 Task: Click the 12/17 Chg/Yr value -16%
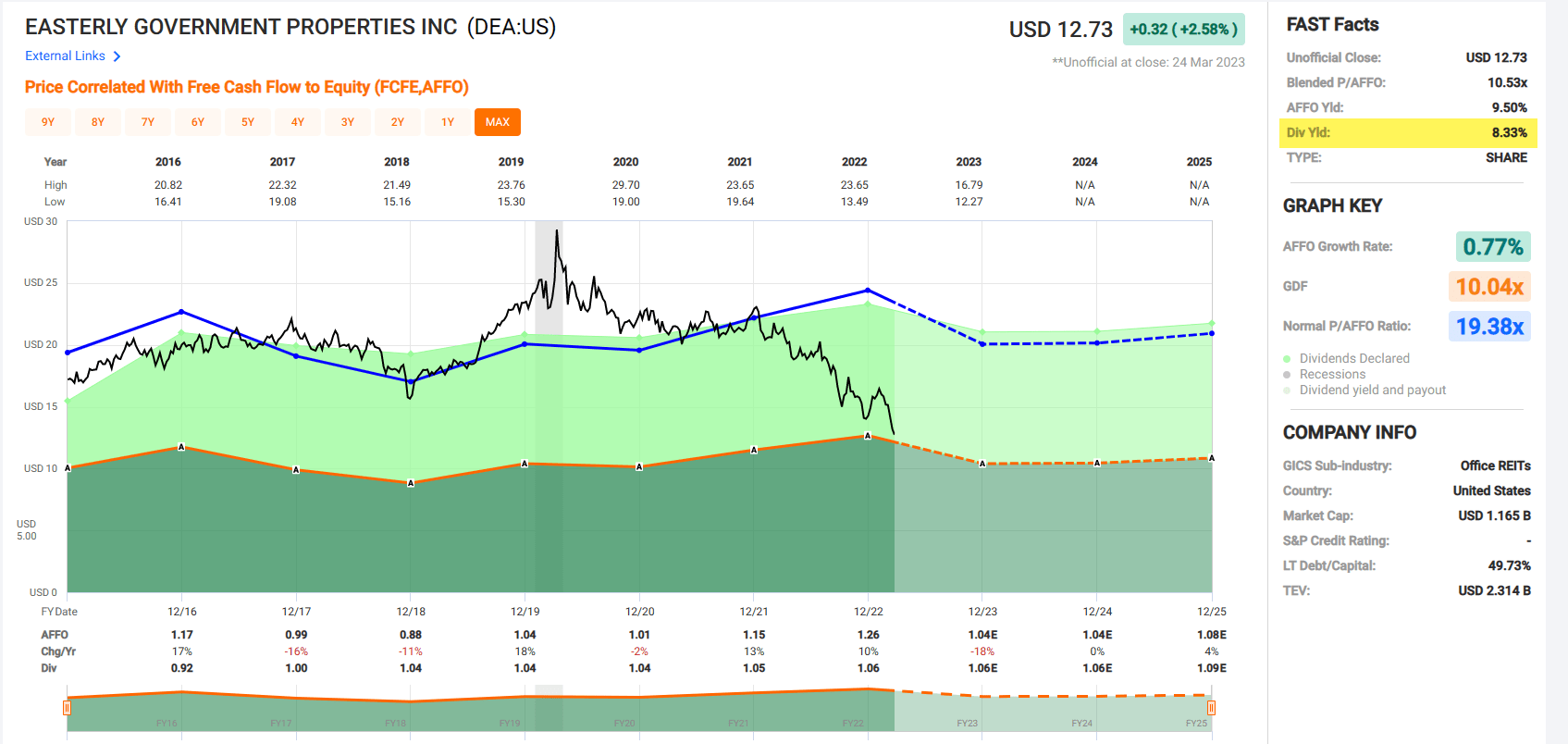[296, 651]
